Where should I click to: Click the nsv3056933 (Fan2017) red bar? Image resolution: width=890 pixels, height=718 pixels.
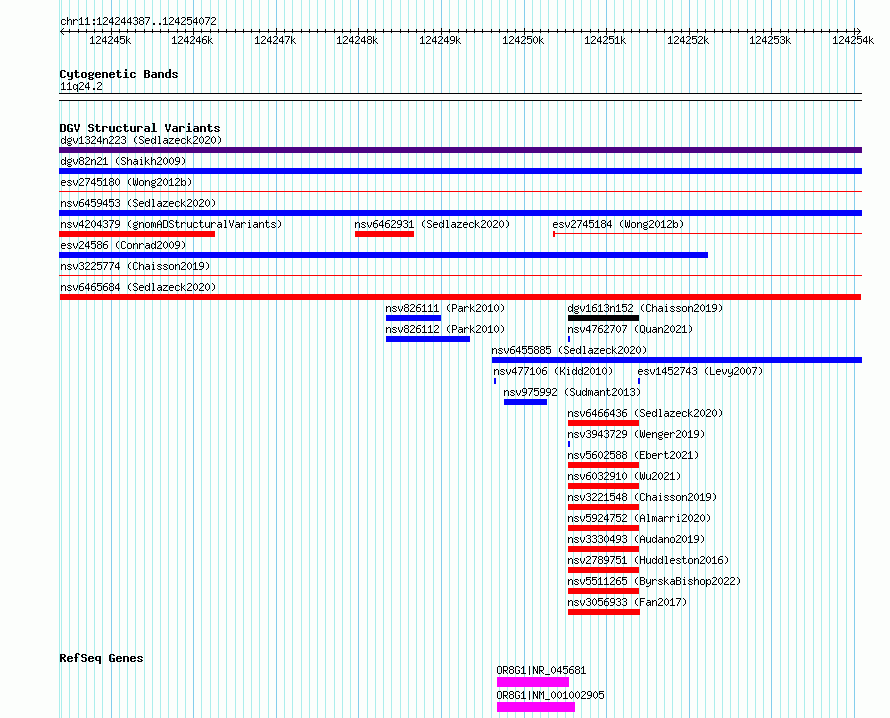(604, 612)
